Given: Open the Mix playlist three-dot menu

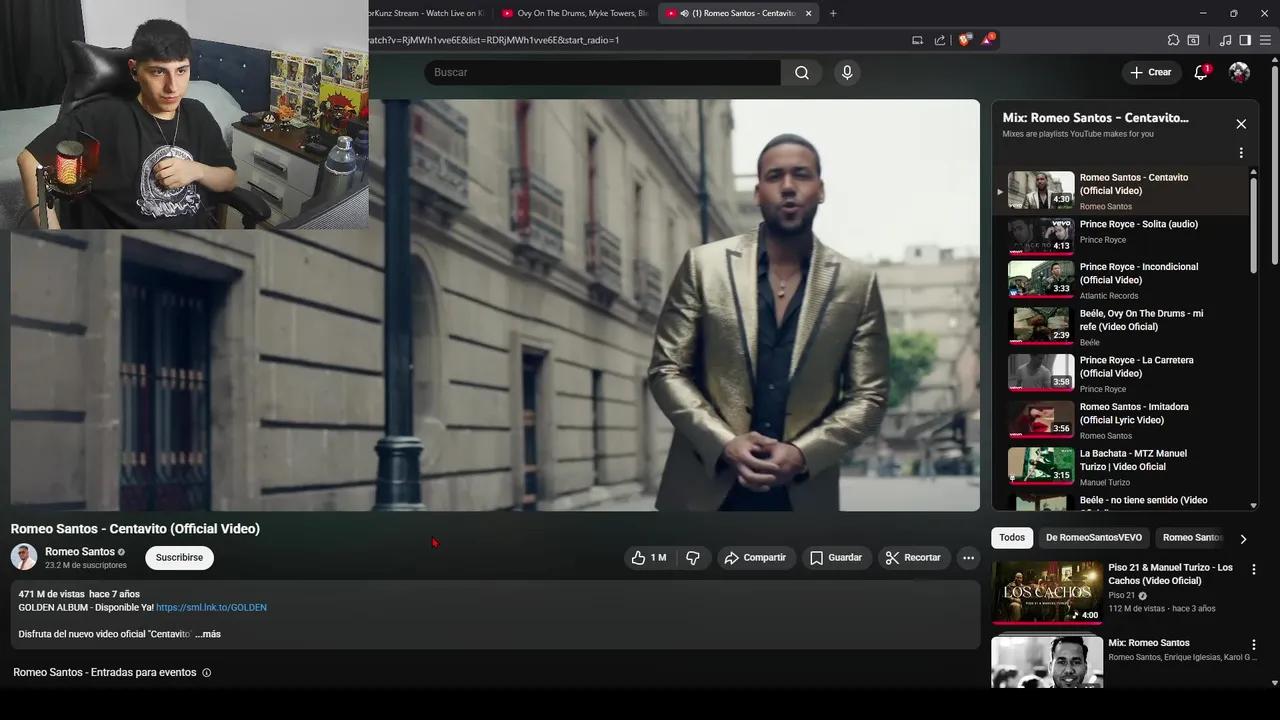Looking at the screenshot, I should [x=1241, y=153].
